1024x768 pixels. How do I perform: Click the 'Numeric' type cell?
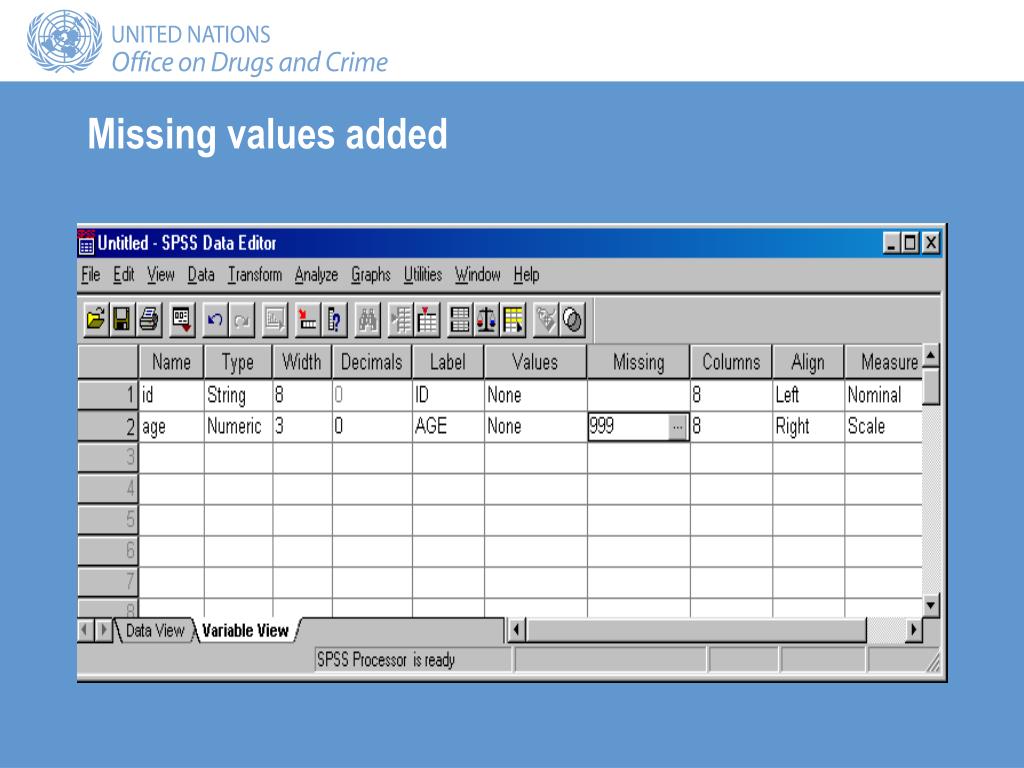click(x=238, y=426)
